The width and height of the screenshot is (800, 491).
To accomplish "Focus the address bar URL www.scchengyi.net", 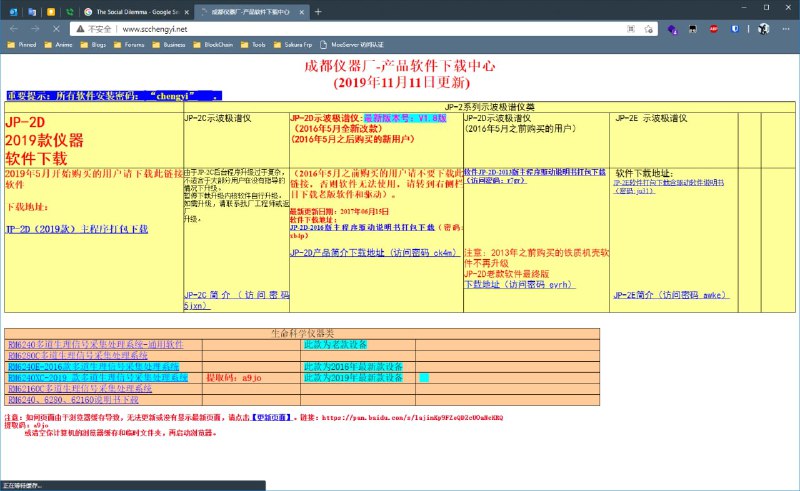I will pyautogui.click(x=155, y=29).
